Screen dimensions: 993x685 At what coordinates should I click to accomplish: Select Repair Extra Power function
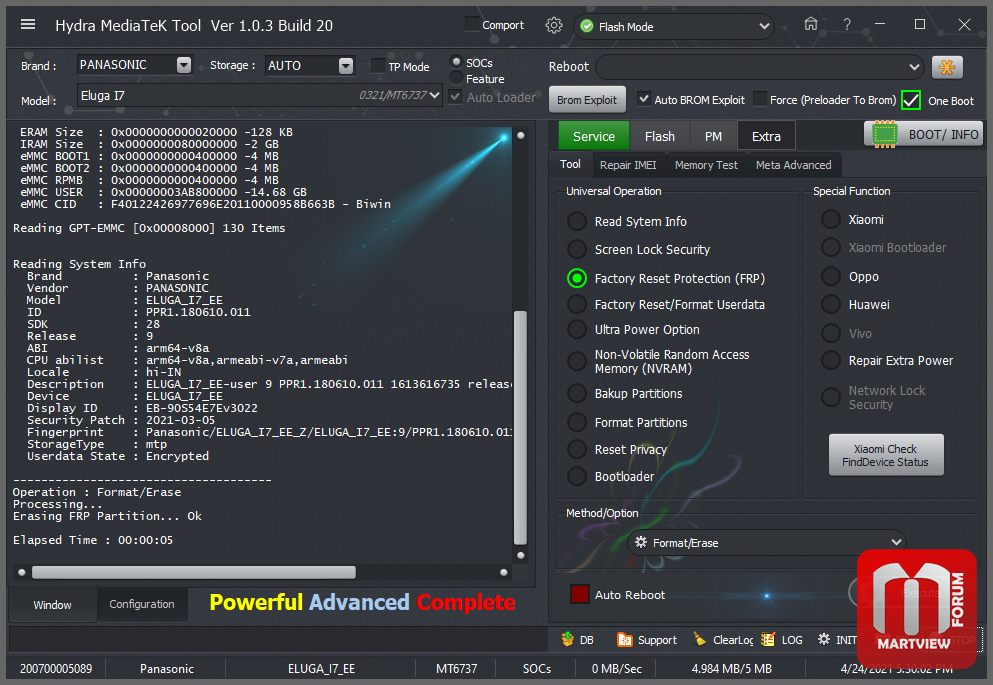tap(830, 360)
